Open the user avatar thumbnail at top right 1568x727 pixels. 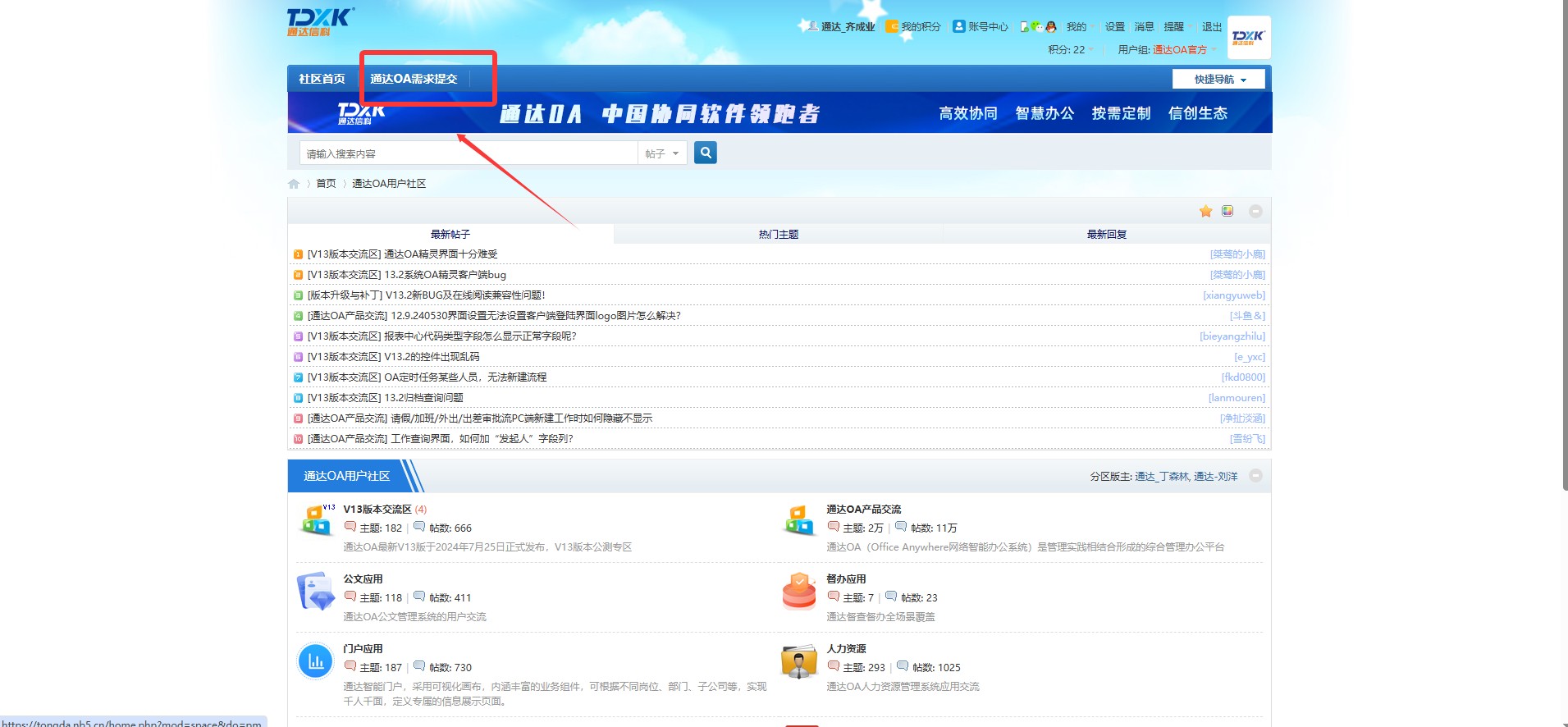[x=1248, y=37]
